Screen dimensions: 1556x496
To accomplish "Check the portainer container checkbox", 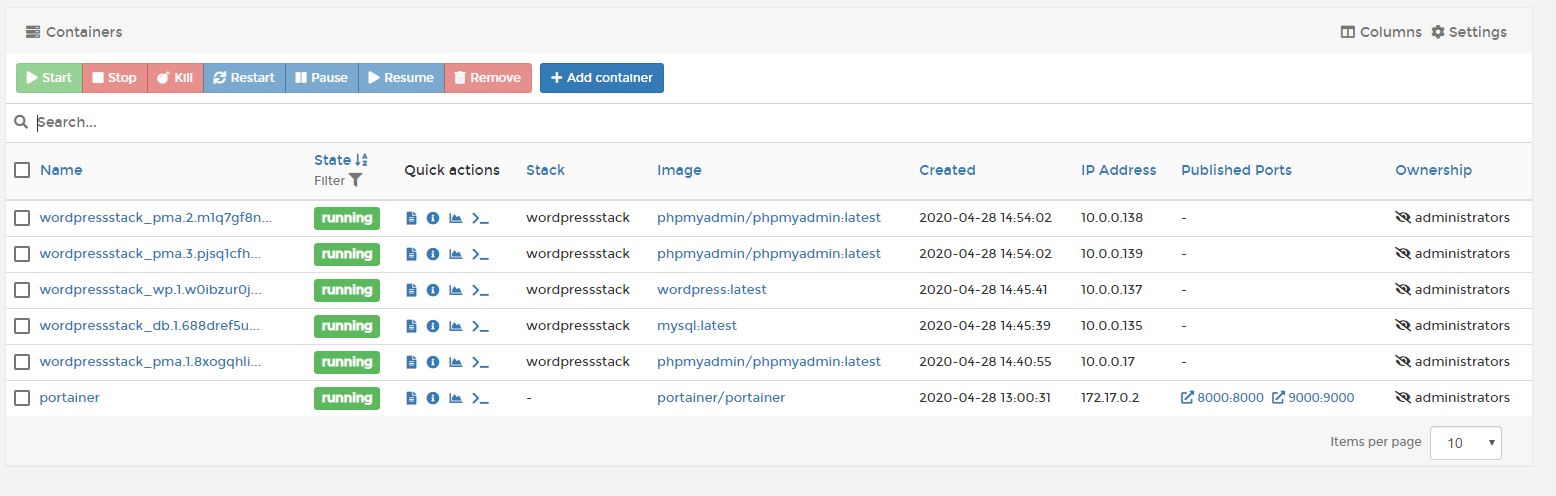I will click(x=22, y=398).
